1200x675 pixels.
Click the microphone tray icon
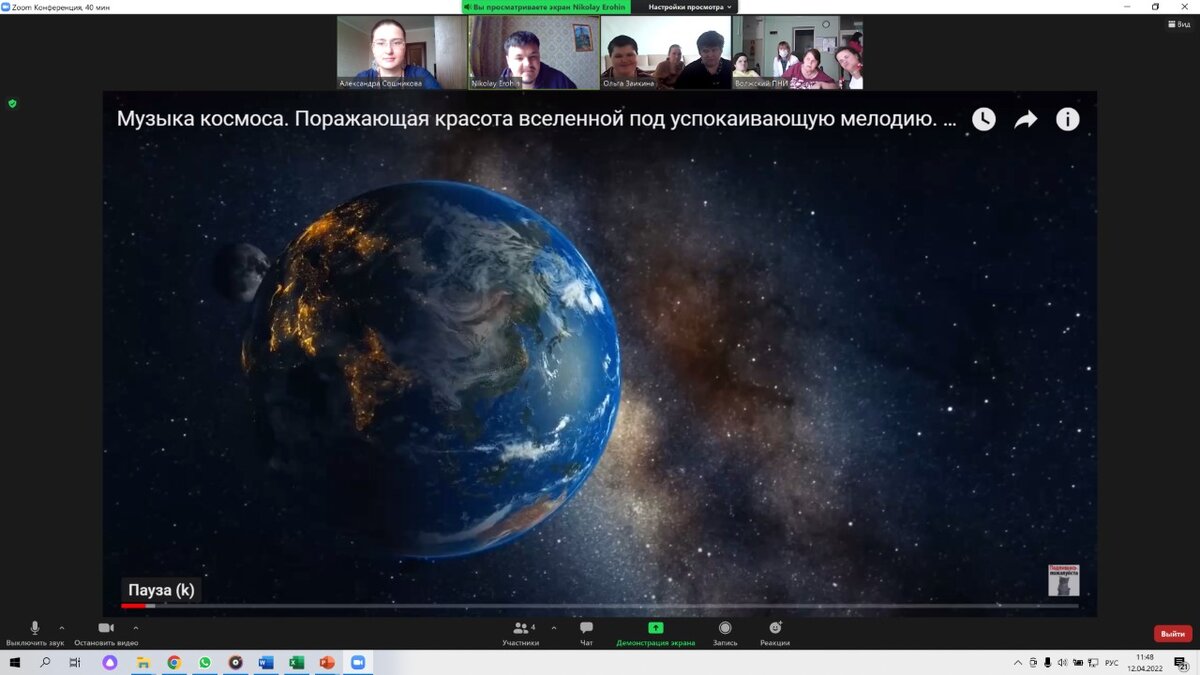tap(1047, 662)
